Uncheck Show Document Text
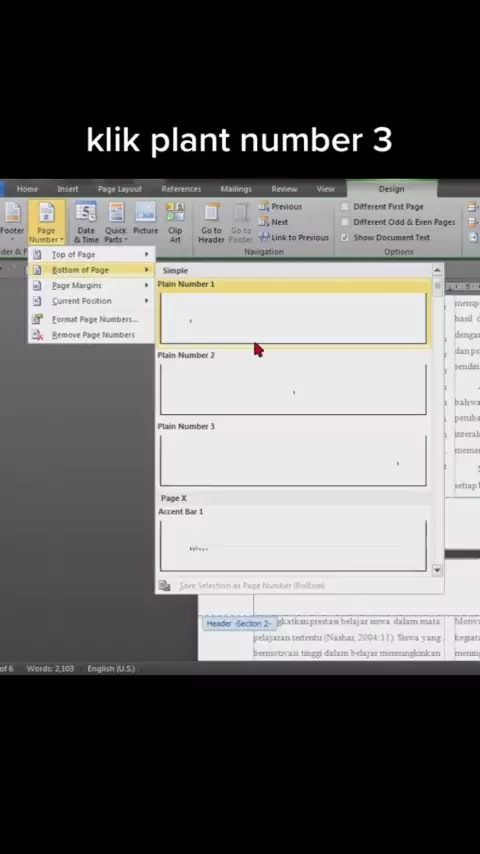The image size is (480, 854). click(x=344, y=237)
